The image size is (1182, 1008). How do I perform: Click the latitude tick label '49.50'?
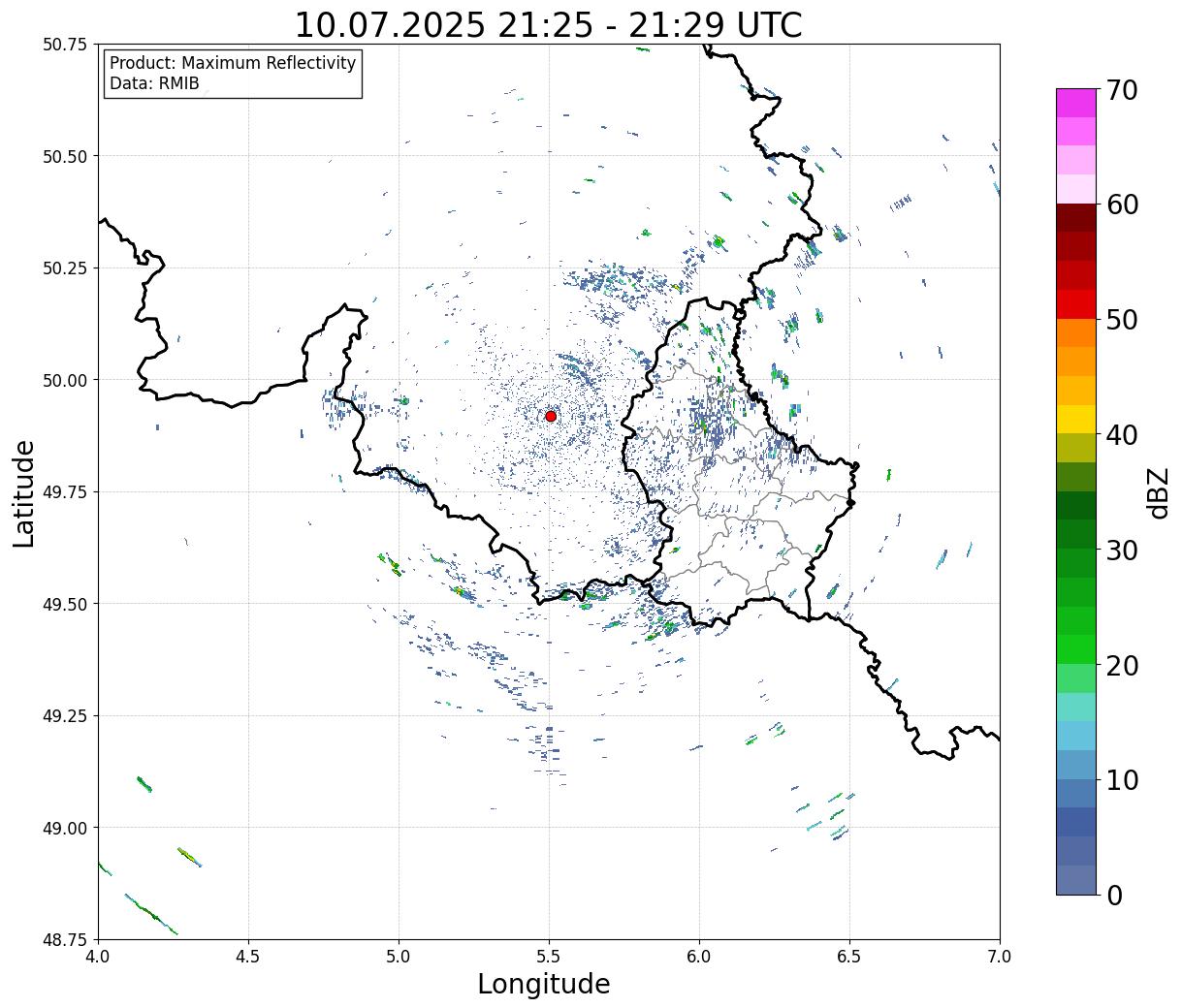point(65,604)
